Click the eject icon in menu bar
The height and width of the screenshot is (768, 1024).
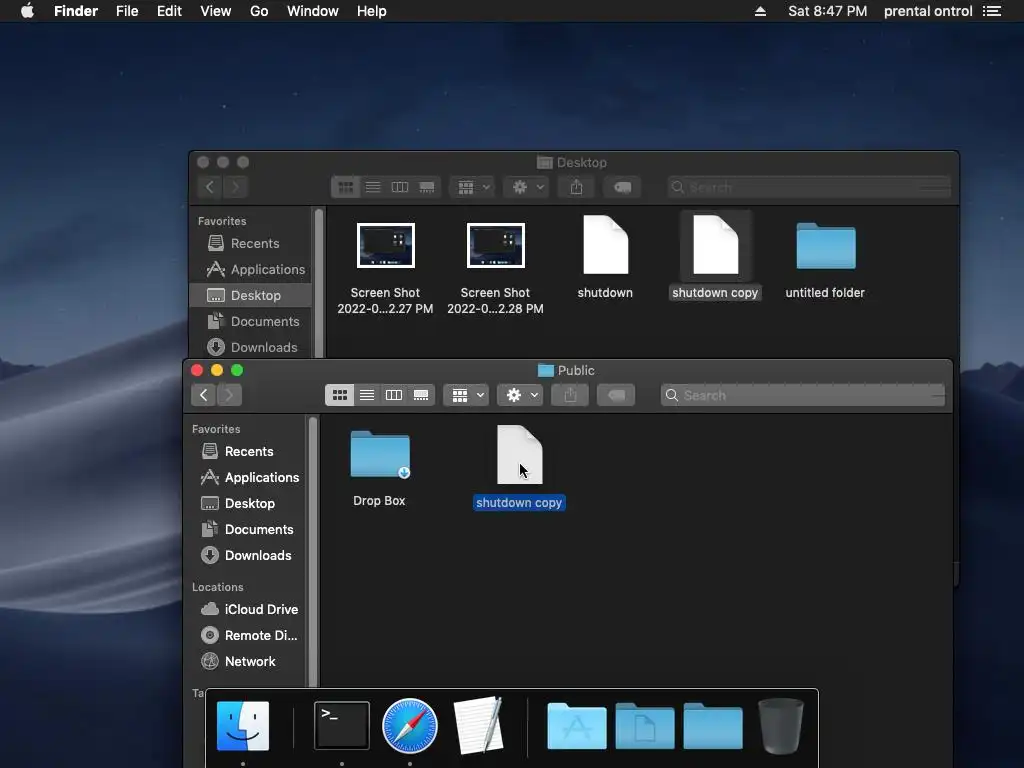760,11
